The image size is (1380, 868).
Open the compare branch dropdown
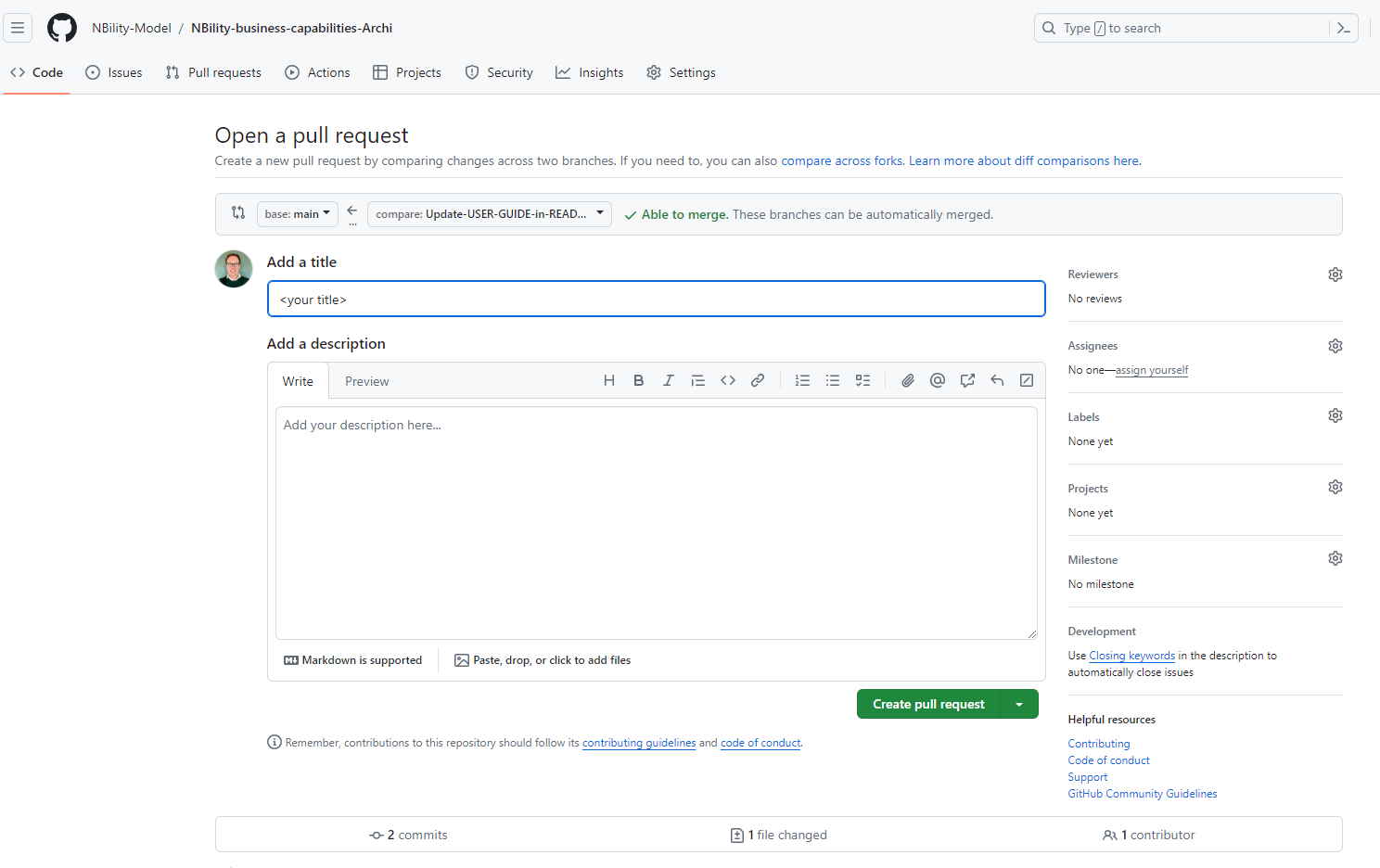(x=489, y=213)
